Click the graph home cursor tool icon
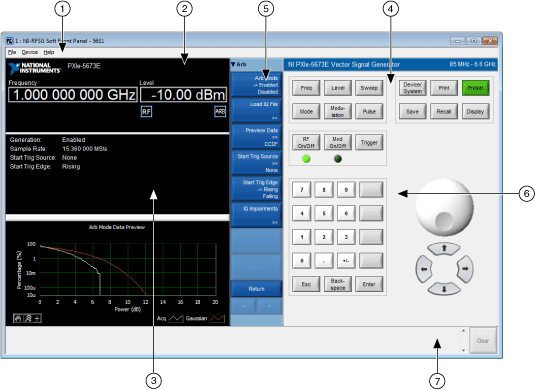The height and width of the screenshot is (390, 535). click(x=18, y=318)
